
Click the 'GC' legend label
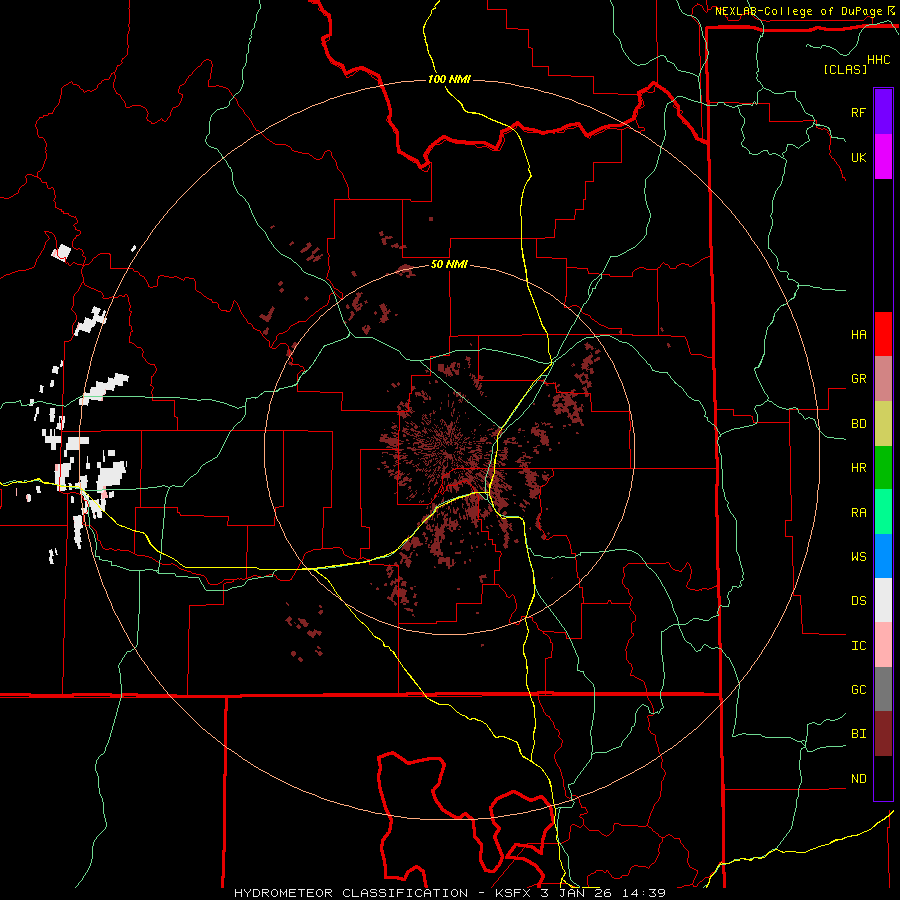858,690
